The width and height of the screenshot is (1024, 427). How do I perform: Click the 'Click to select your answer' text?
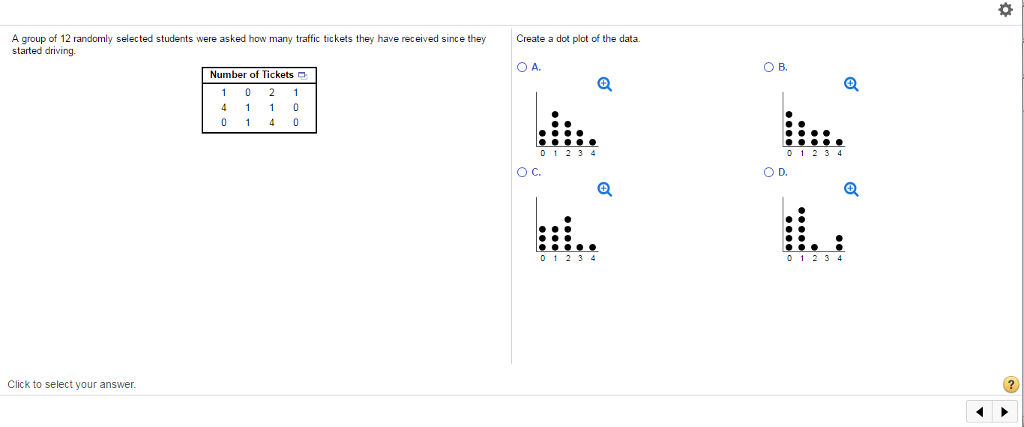point(72,385)
